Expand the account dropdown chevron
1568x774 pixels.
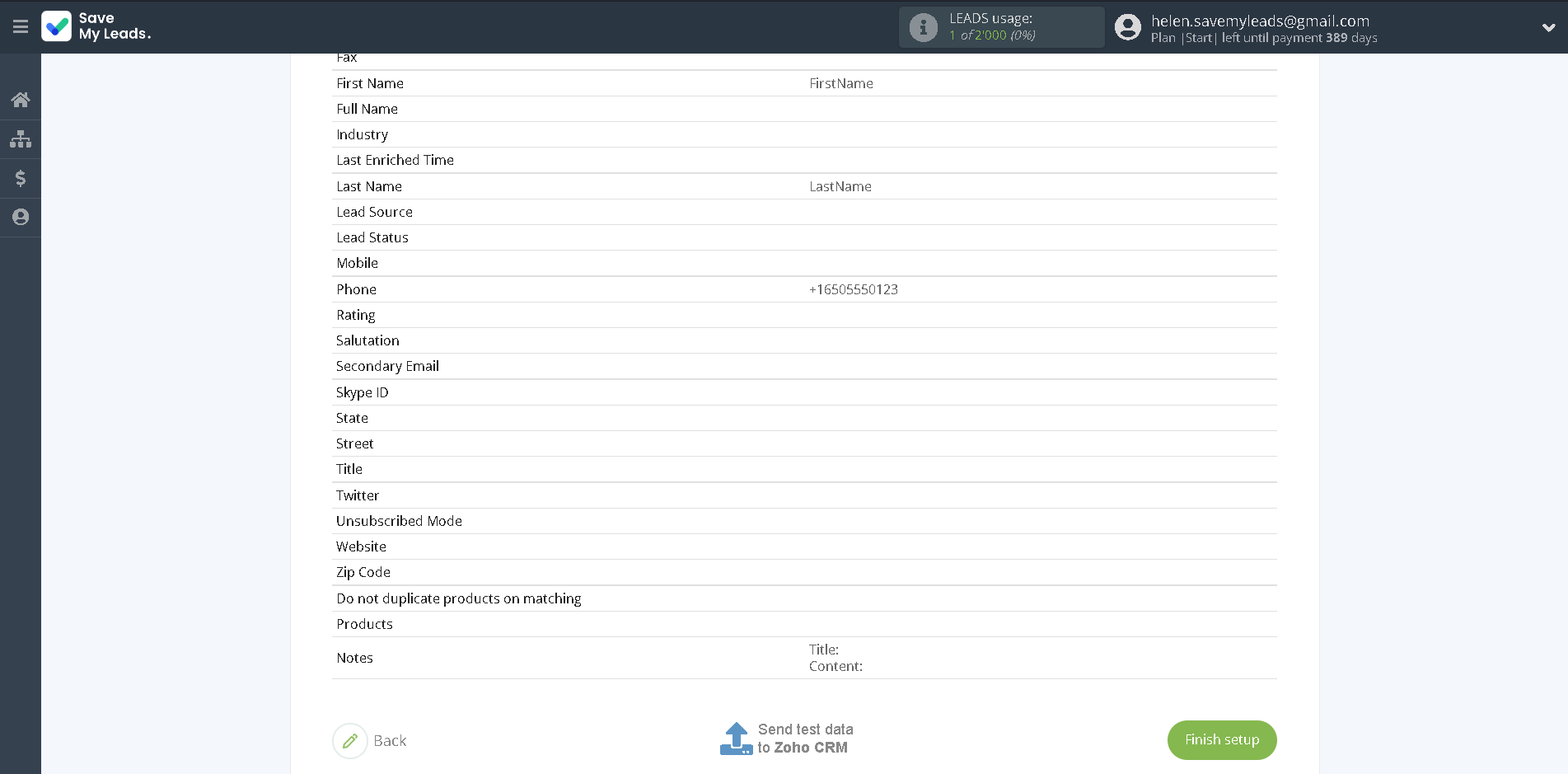1548,27
